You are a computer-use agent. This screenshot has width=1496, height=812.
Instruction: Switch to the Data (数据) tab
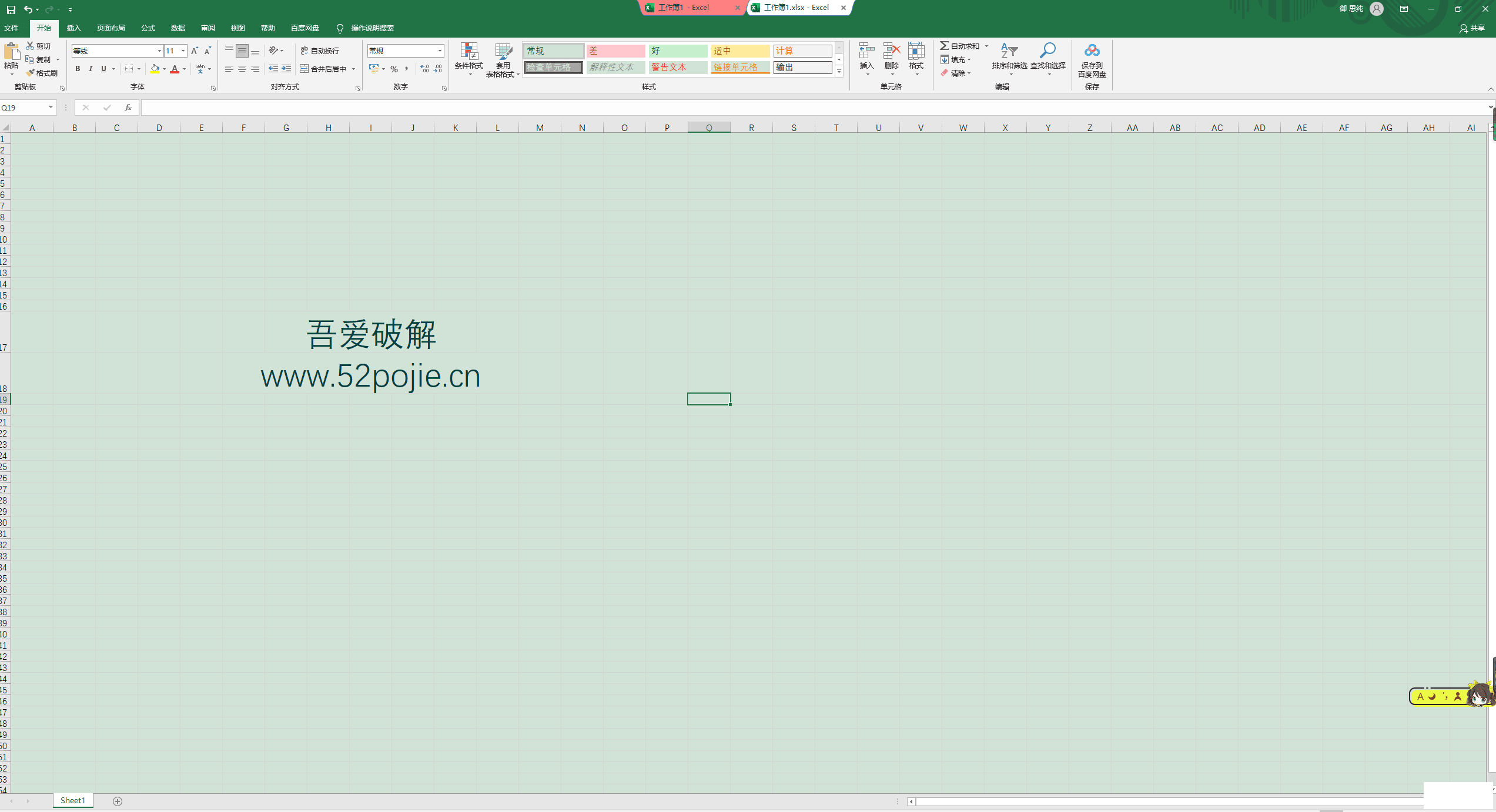coord(178,28)
